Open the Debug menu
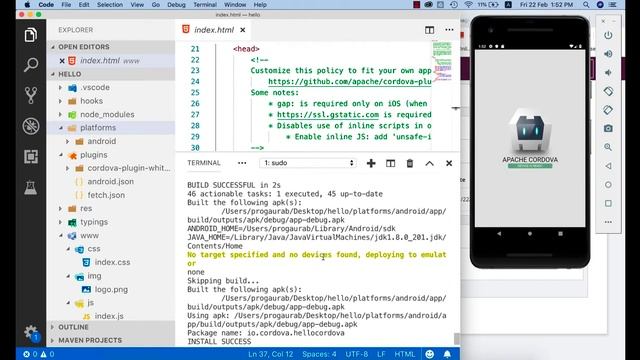Viewport: 640px width, 360px height. (176, 4)
